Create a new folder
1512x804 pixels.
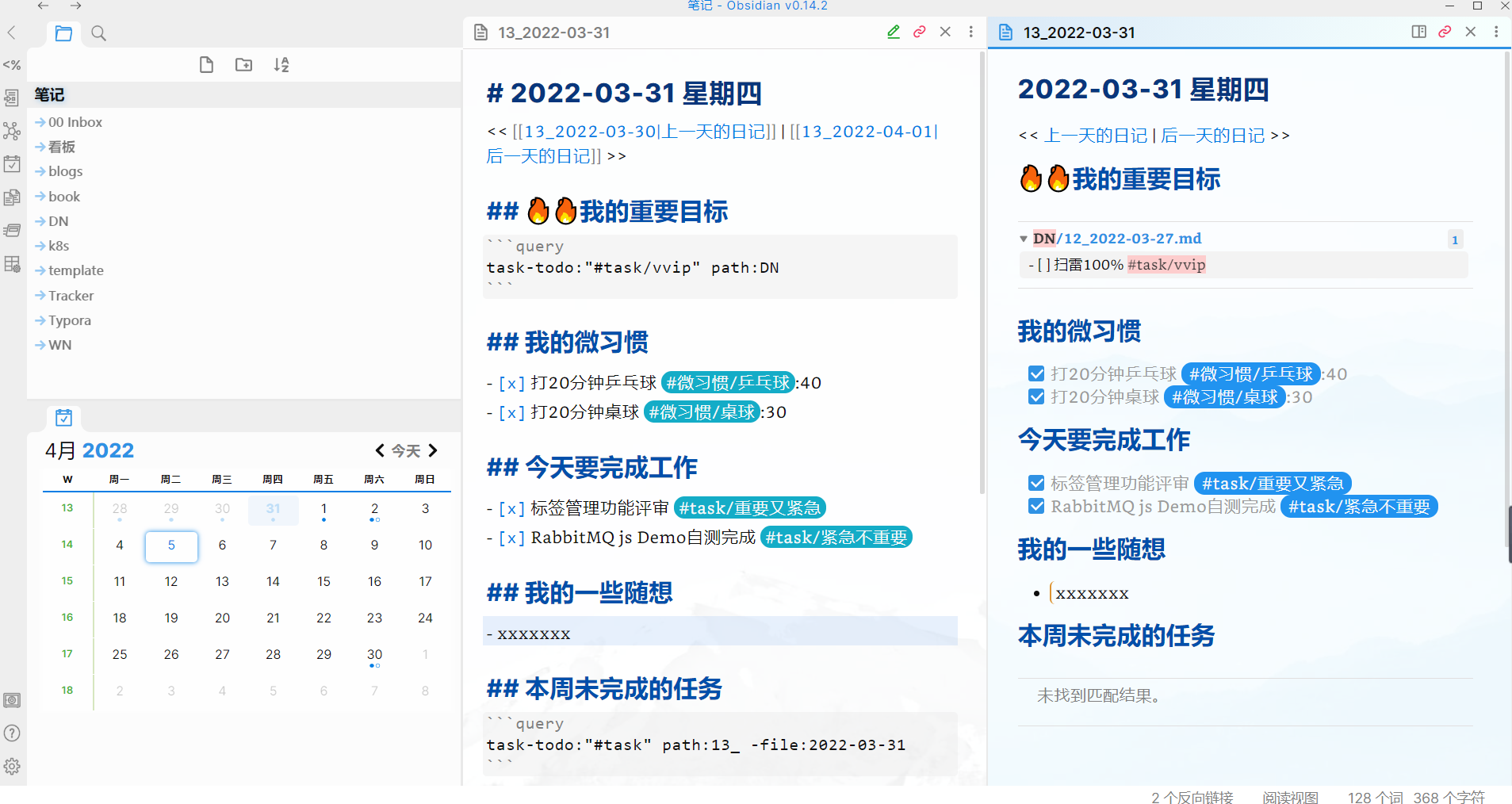[x=243, y=65]
